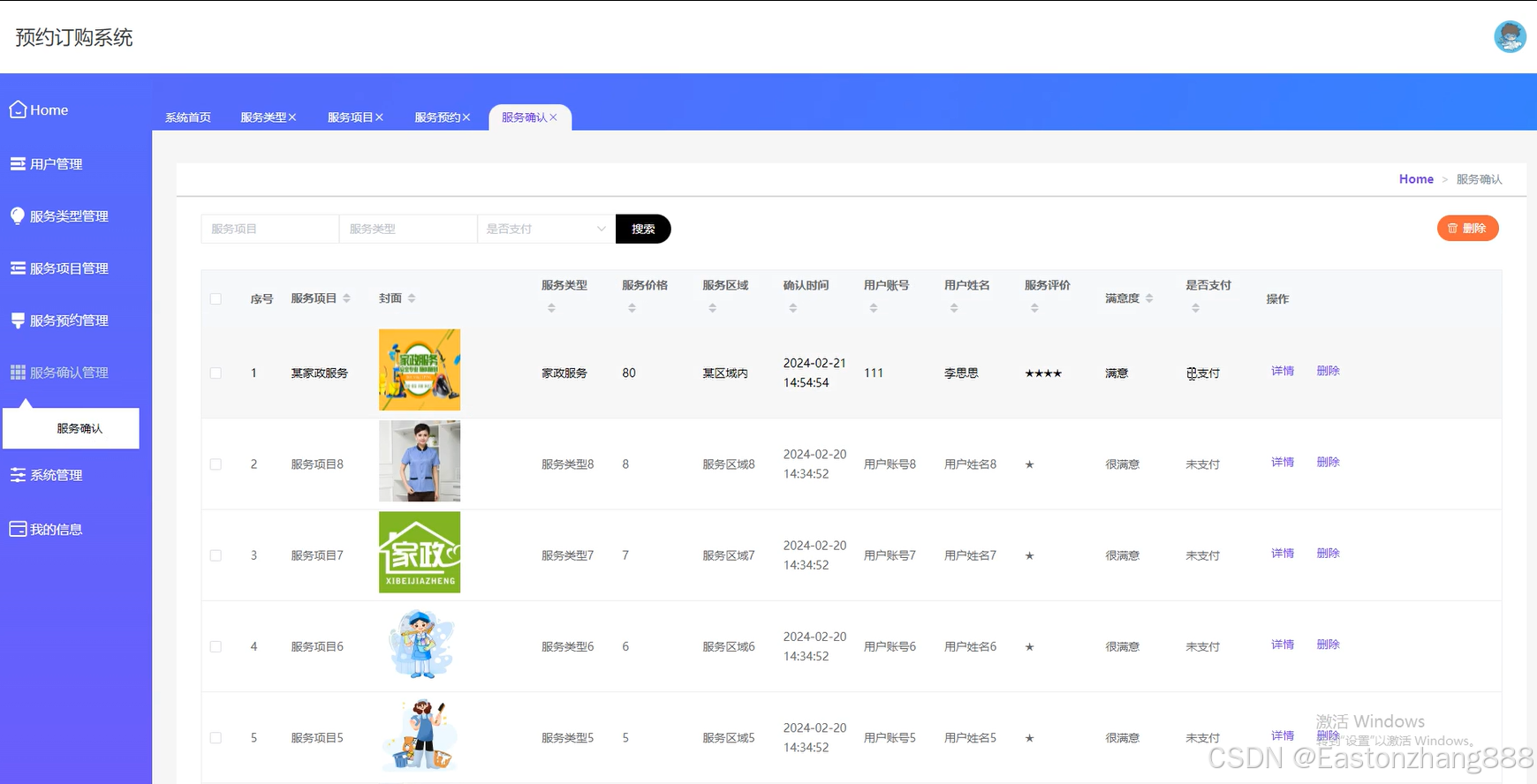Open the 某家政服务 cover thumbnail
The width and height of the screenshot is (1537, 784).
click(420, 370)
